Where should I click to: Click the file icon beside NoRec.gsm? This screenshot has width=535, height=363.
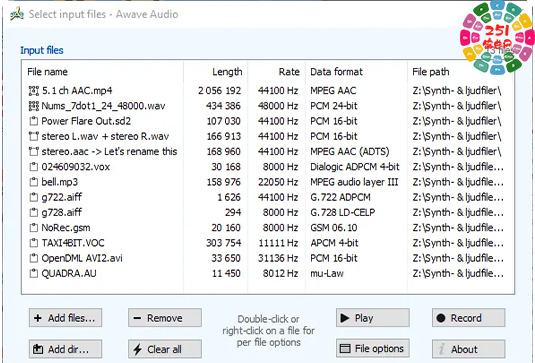(x=33, y=228)
